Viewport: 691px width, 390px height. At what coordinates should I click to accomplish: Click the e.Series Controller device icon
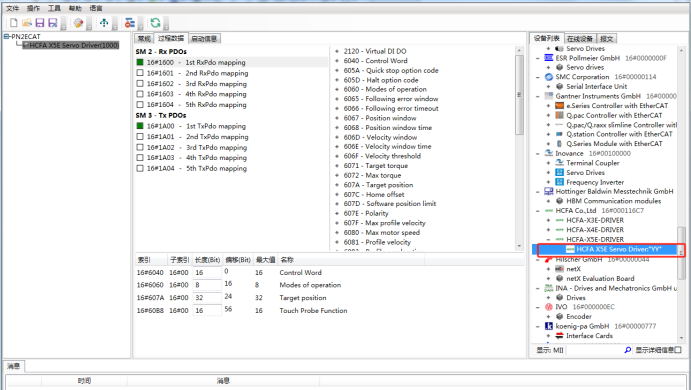(559, 105)
